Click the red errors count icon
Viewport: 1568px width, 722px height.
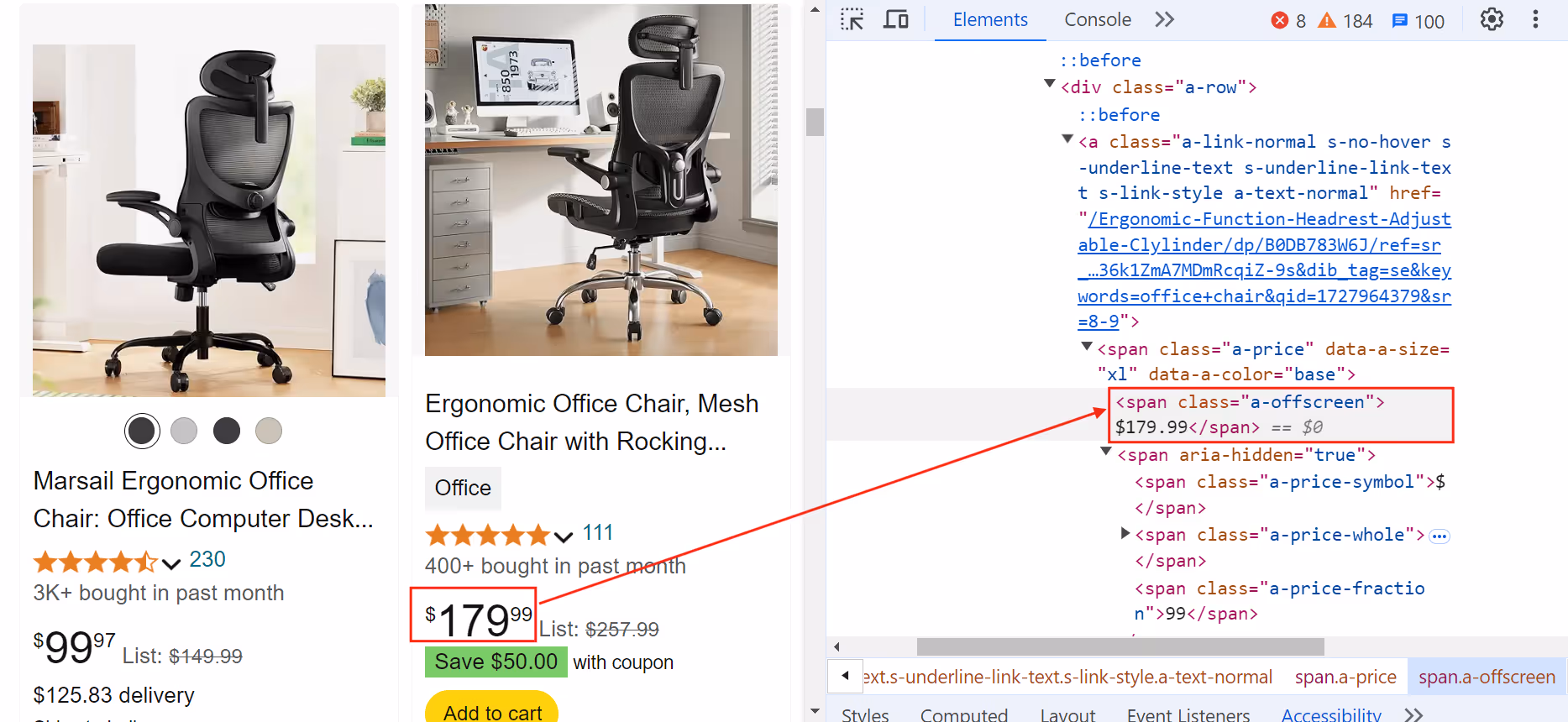(x=1280, y=20)
